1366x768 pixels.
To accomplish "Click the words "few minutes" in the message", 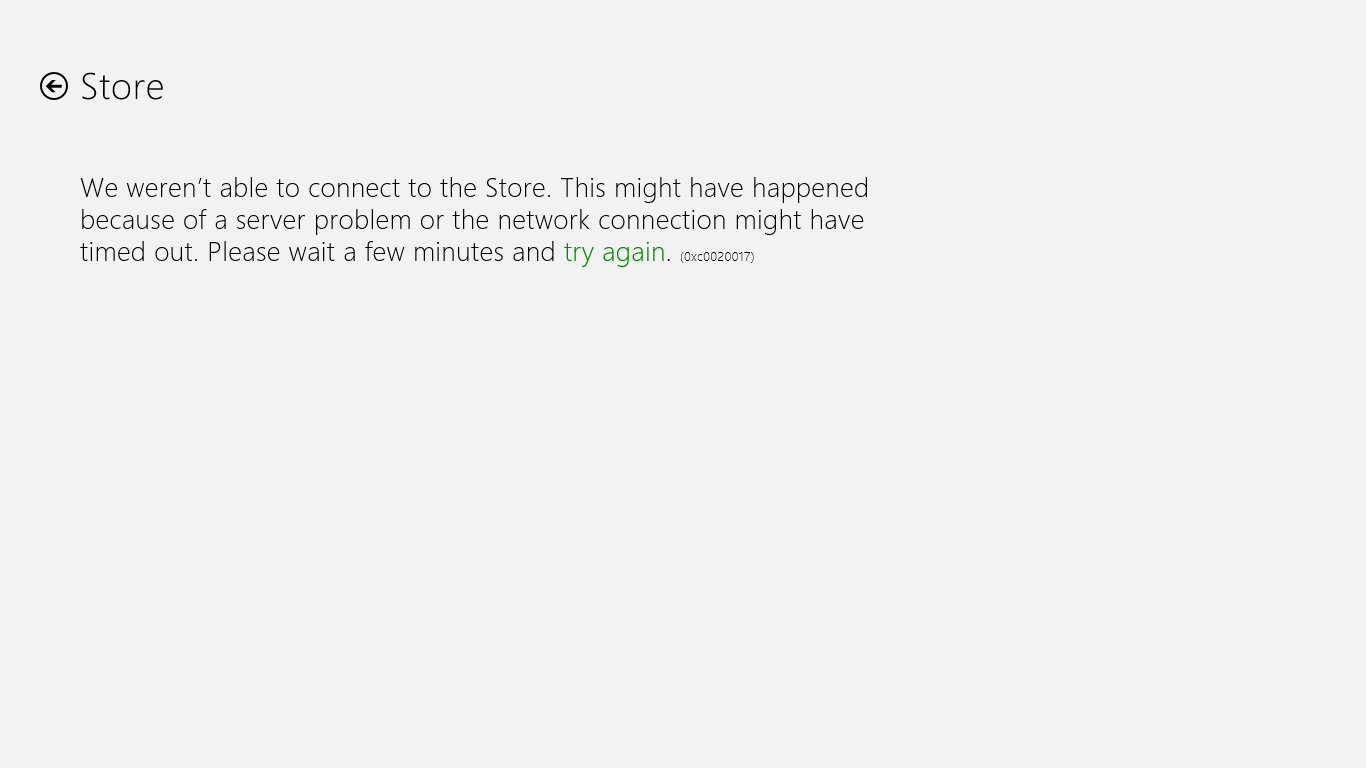I will [434, 252].
